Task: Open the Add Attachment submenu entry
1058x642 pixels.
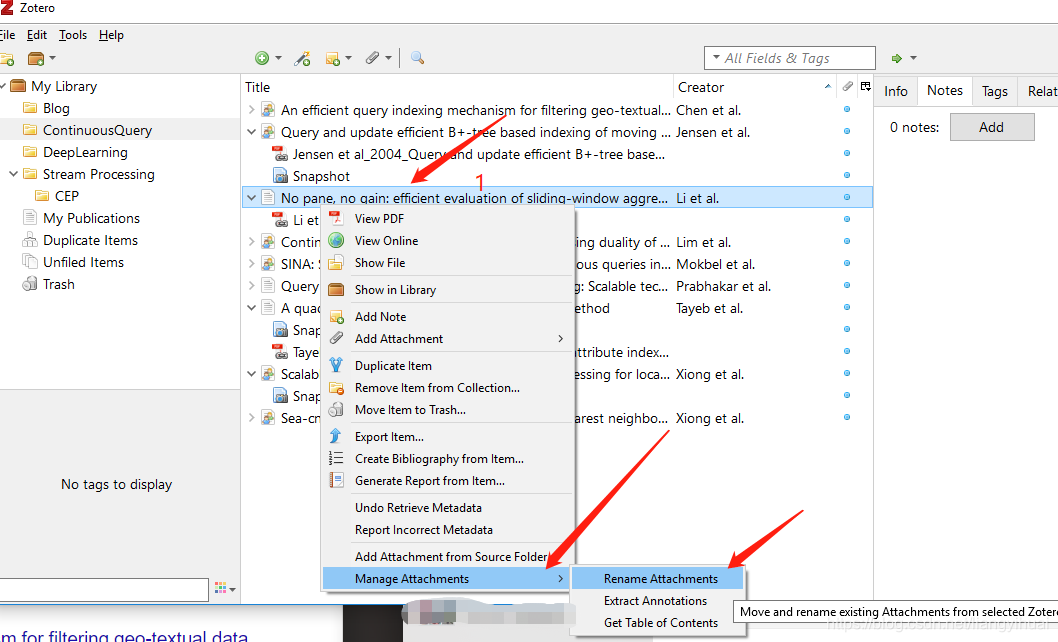Action: click(x=447, y=339)
